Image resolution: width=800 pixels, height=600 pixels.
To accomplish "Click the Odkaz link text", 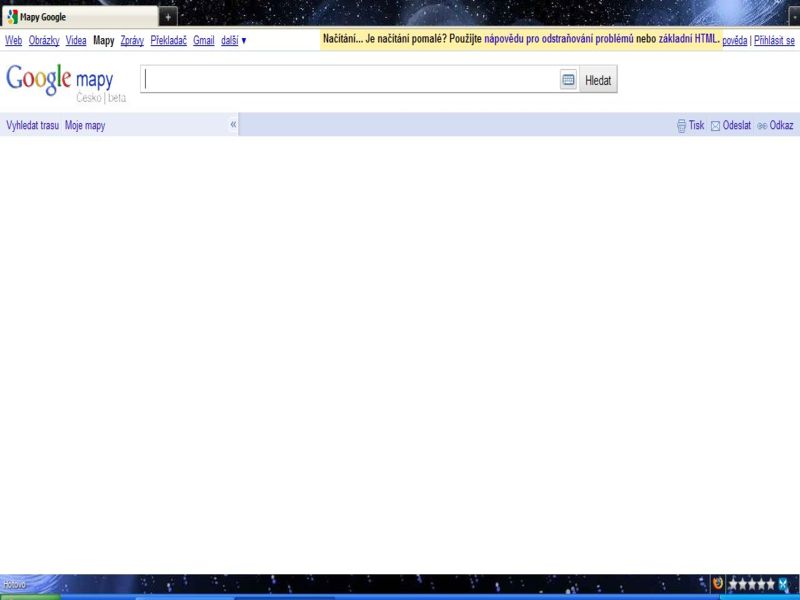I will tap(782, 125).
